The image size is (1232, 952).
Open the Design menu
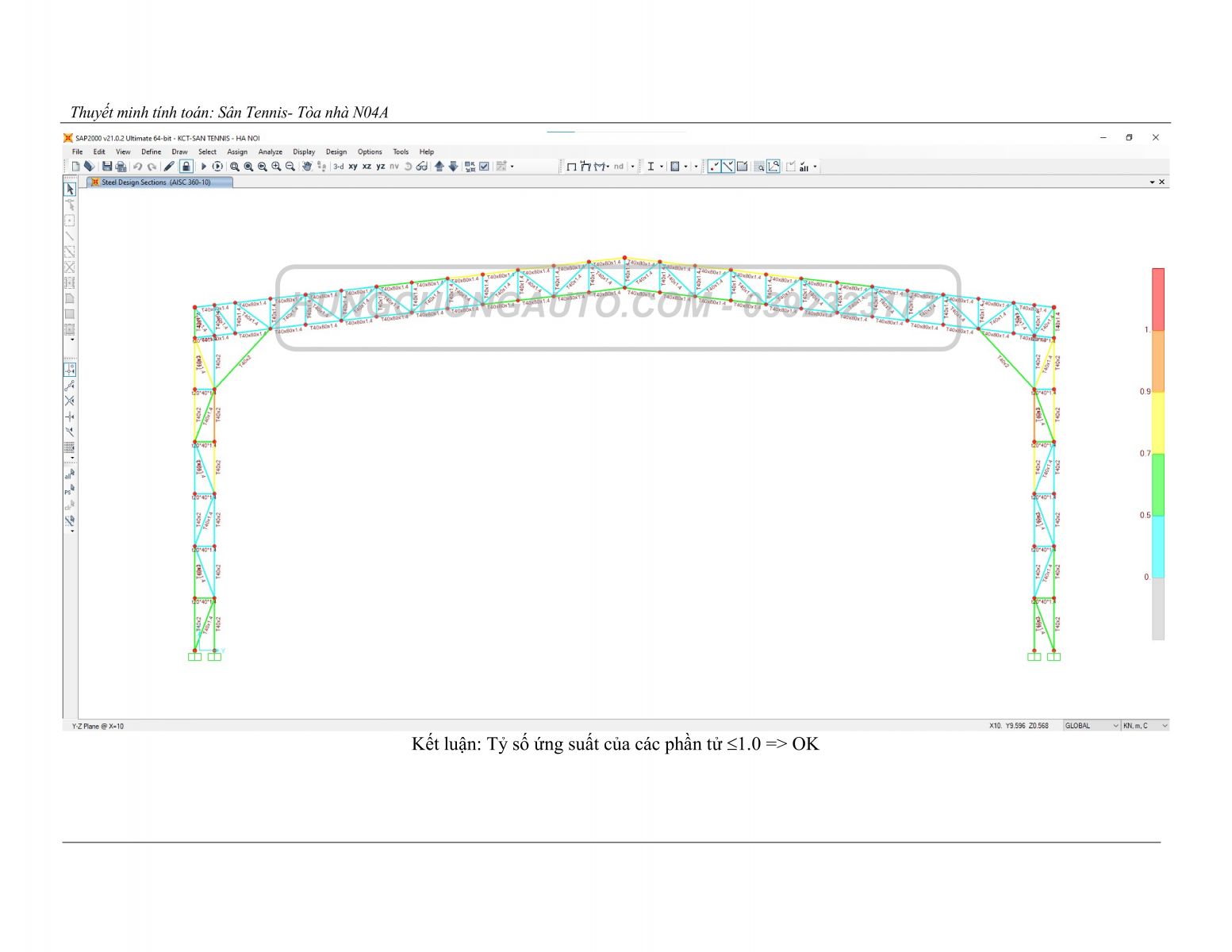tap(336, 152)
